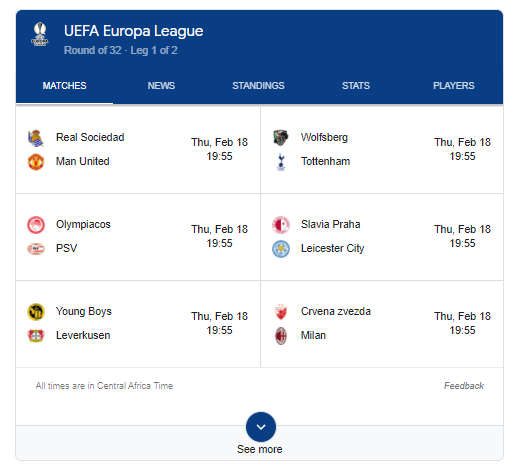
Task: Open the Standings tab
Action: point(258,86)
